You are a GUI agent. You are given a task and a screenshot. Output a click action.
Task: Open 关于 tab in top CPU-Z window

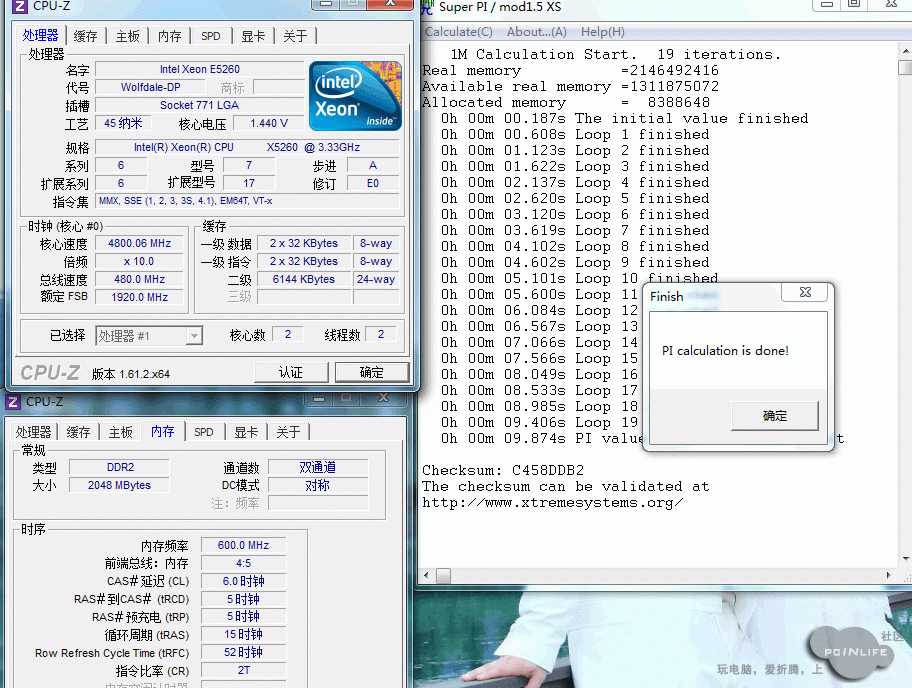(295, 36)
